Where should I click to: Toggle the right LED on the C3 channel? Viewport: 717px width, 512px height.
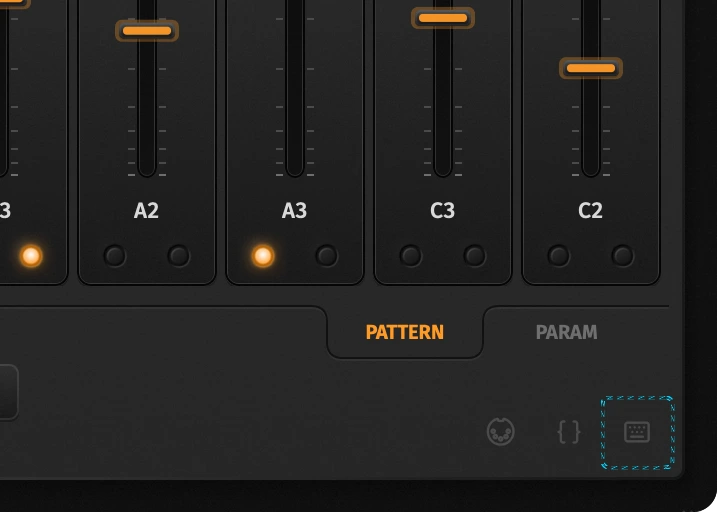click(475, 256)
